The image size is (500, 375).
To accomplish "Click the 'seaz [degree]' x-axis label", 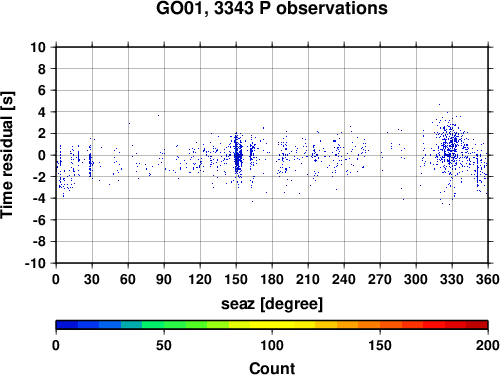I will point(272,304).
